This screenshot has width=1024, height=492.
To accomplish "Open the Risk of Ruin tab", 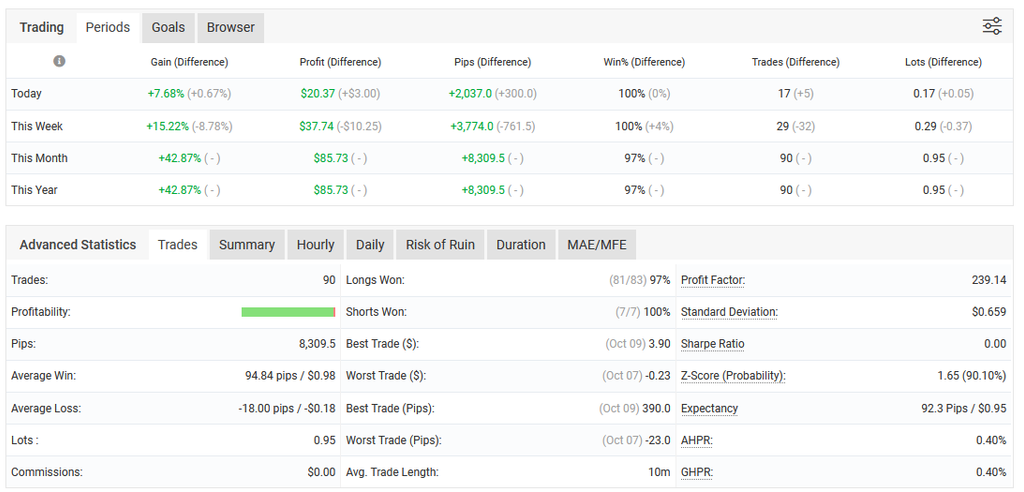I will (440, 245).
